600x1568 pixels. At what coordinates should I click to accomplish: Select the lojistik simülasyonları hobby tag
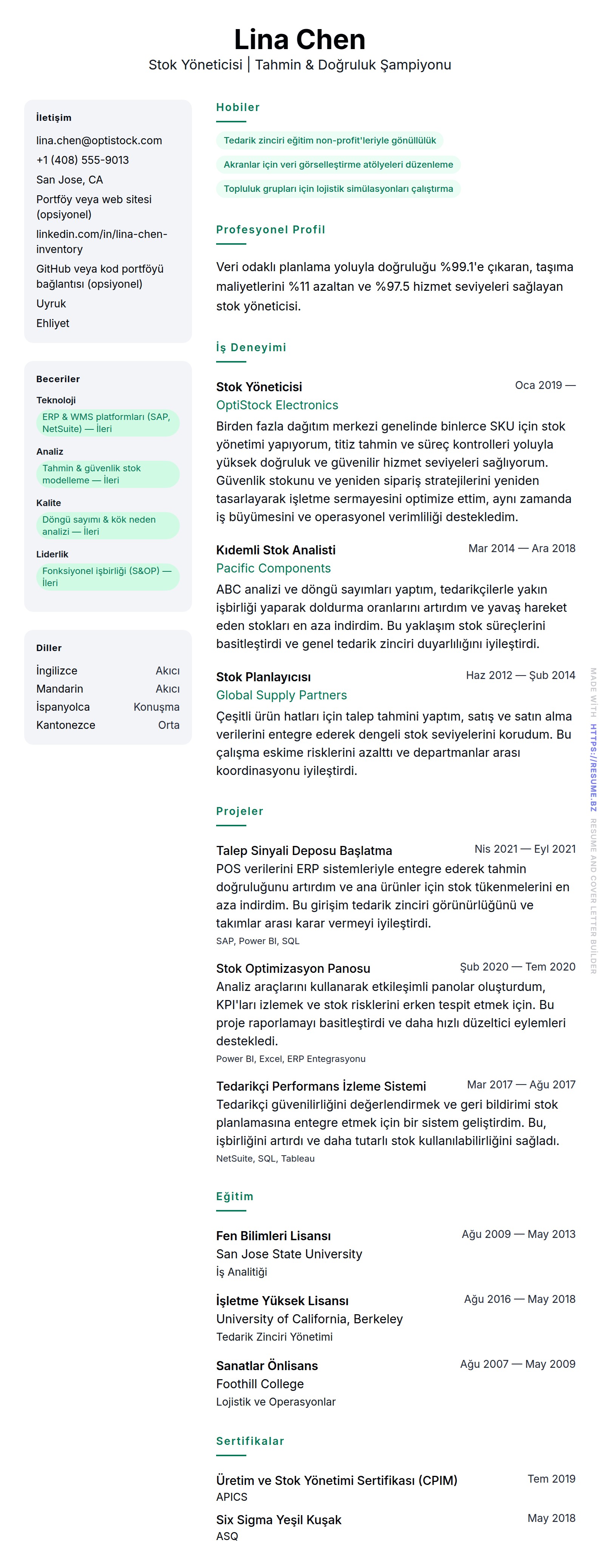(338, 189)
